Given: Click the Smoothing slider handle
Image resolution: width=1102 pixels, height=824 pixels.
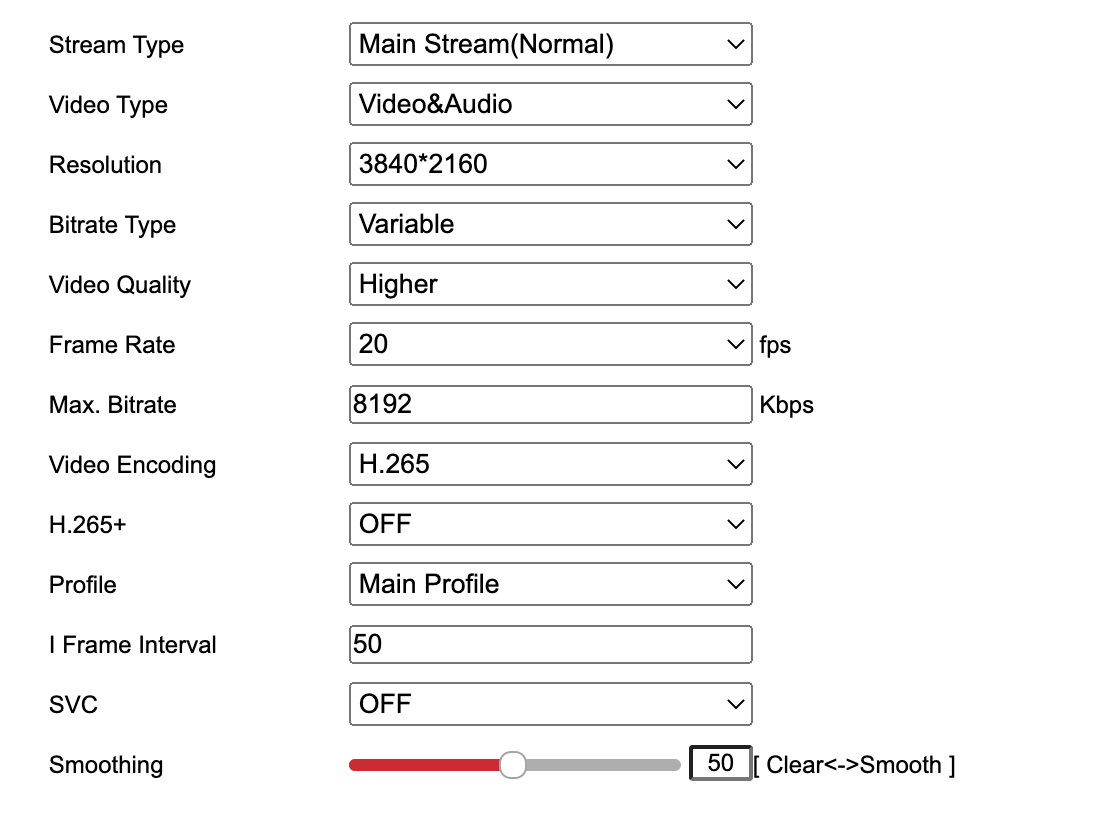Looking at the screenshot, I should pyautogui.click(x=512, y=765).
